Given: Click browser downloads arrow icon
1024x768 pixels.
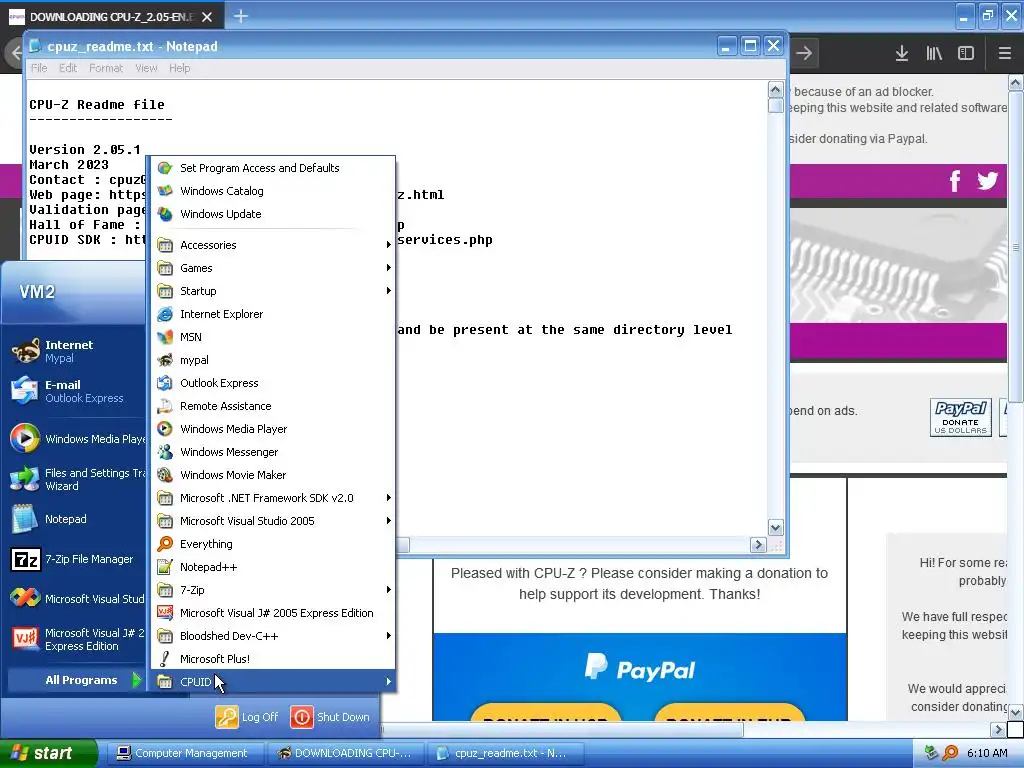Looking at the screenshot, I should pyautogui.click(x=901, y=53).
